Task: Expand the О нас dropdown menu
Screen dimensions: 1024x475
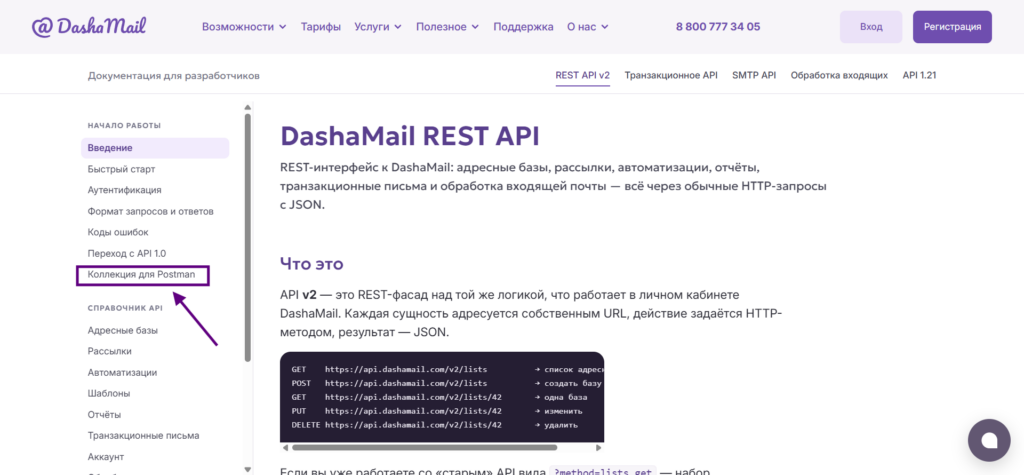Action: tap(588, 27)
